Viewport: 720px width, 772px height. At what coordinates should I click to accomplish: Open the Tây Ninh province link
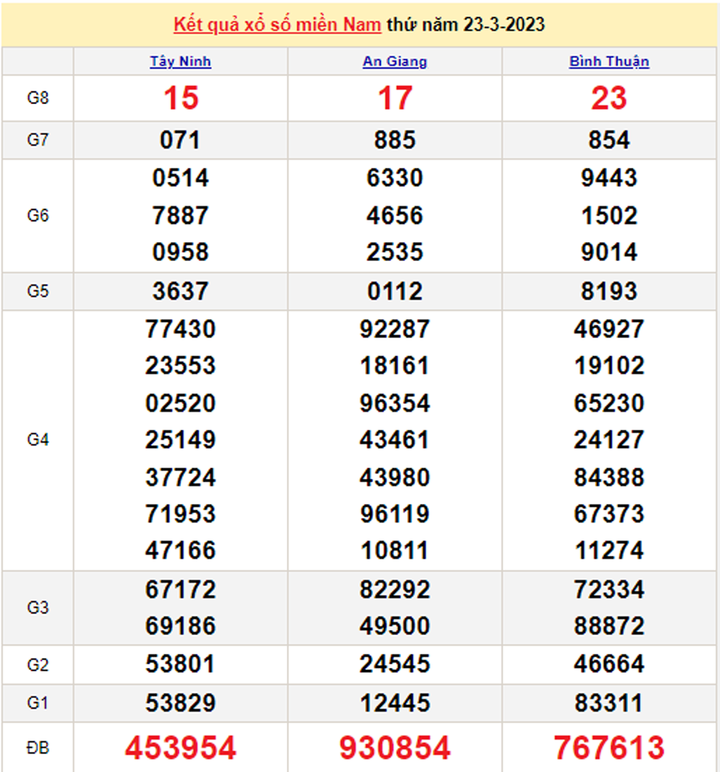(x=180, y=61)
